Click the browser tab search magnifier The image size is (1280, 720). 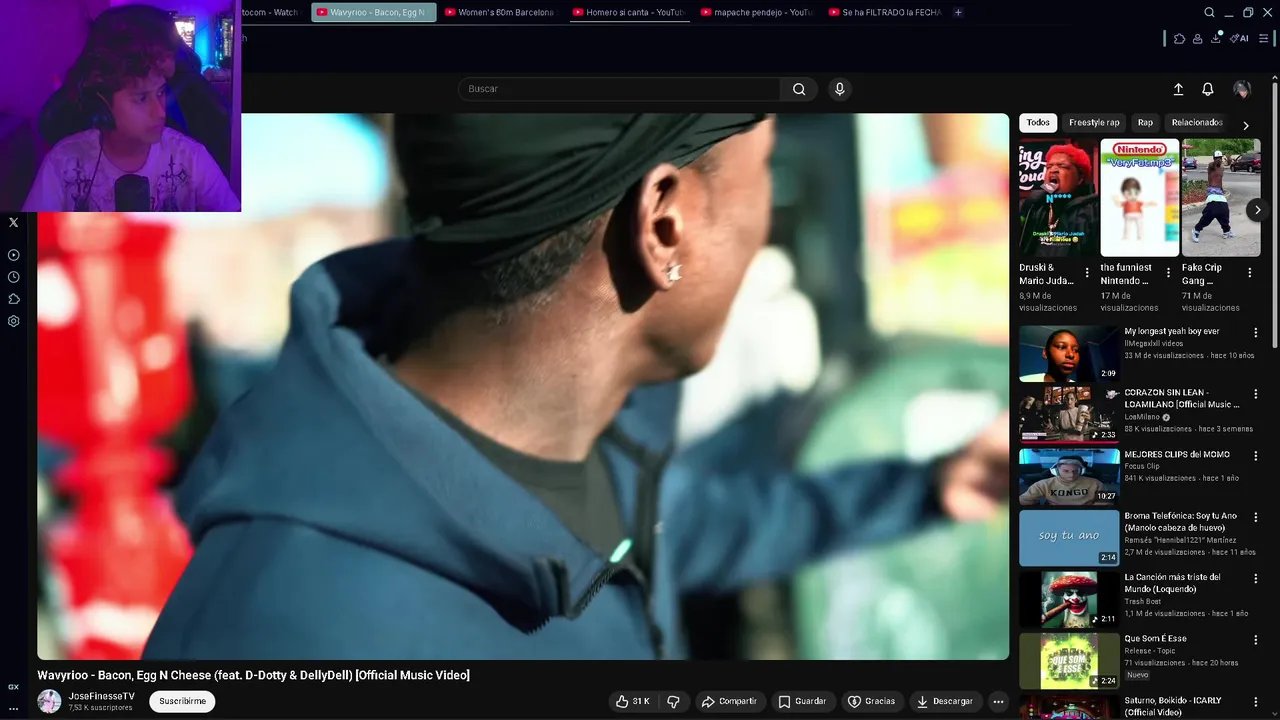coord(1209,12)
